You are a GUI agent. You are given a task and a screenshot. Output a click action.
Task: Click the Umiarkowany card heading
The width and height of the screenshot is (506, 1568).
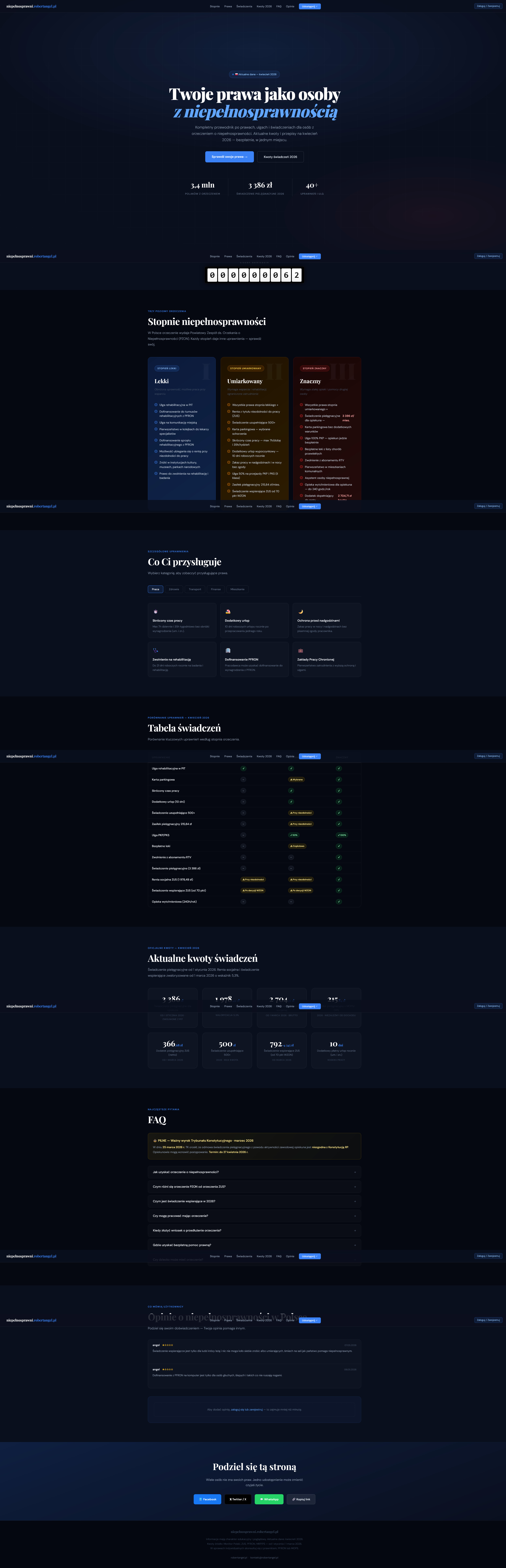[x=245, y=381]
